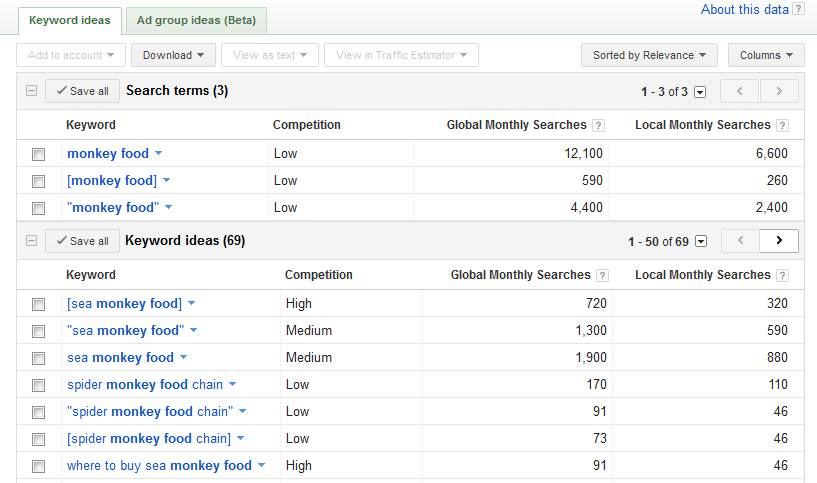Select the where to buy sea monkey food checkbox
Viewport: 817px width, 483px height.
pos(39,466)
